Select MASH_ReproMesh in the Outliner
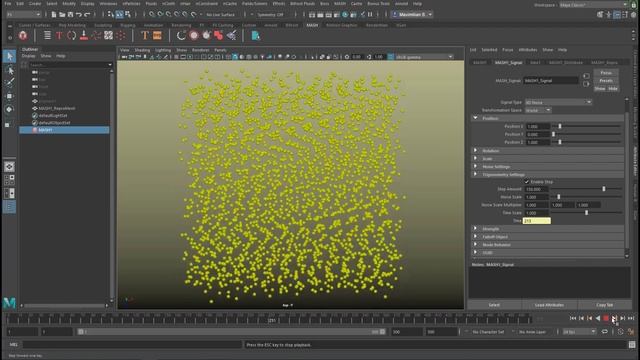Screen dimensions: 640x360 (x=57, y=108)
